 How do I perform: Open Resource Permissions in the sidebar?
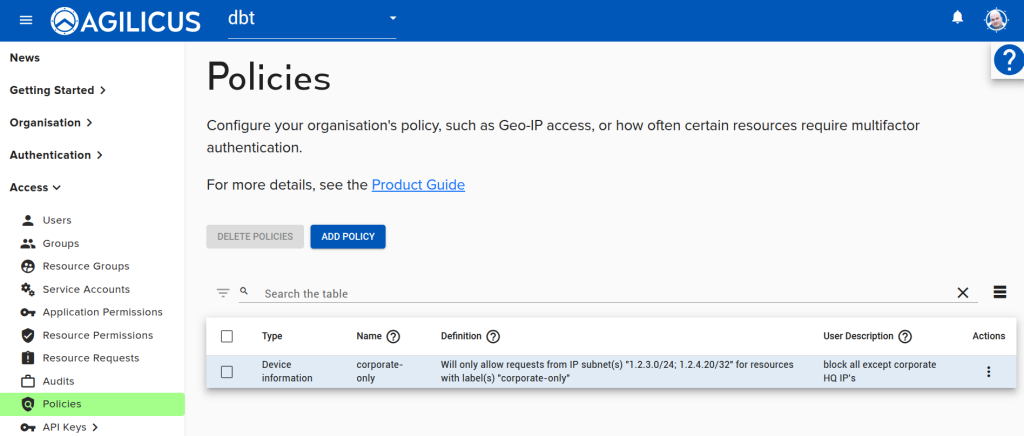click(x=97, y=335)
